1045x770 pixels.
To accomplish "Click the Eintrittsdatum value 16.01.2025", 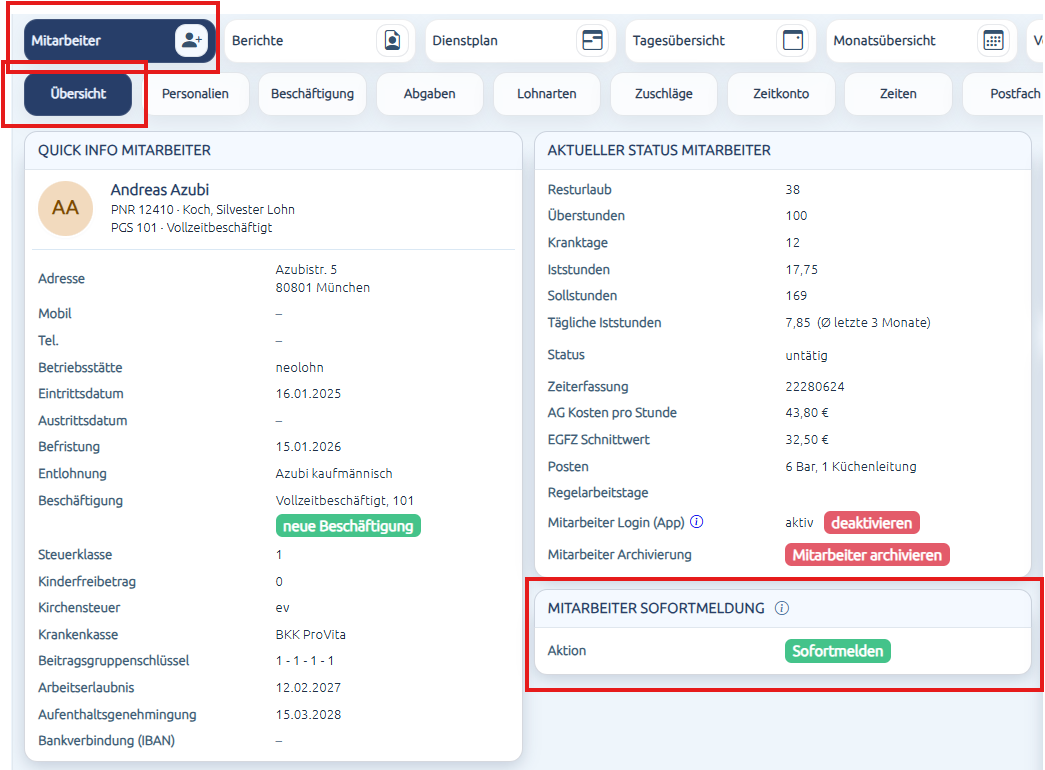I will tap(309, 393).
